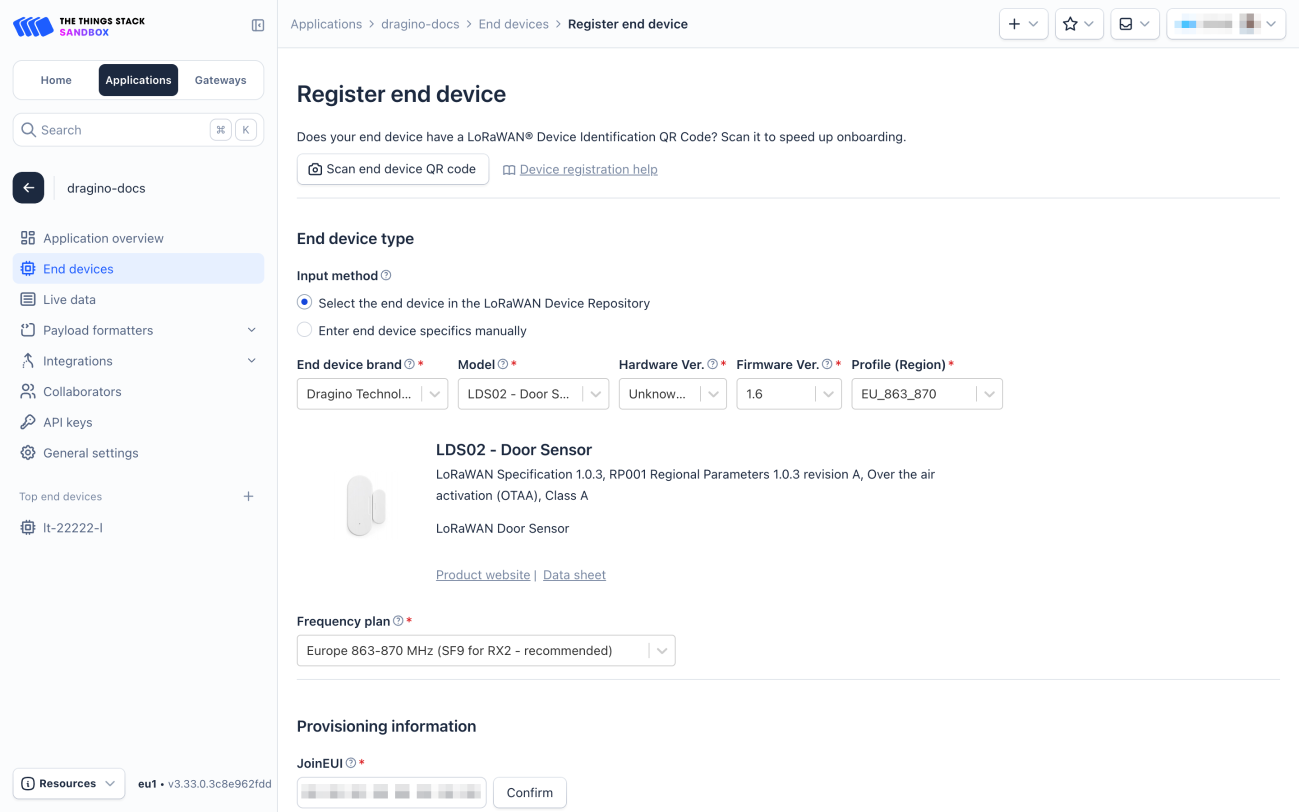Click the JoinEUI help icon
1299x812 pixels.
(351, 763)
